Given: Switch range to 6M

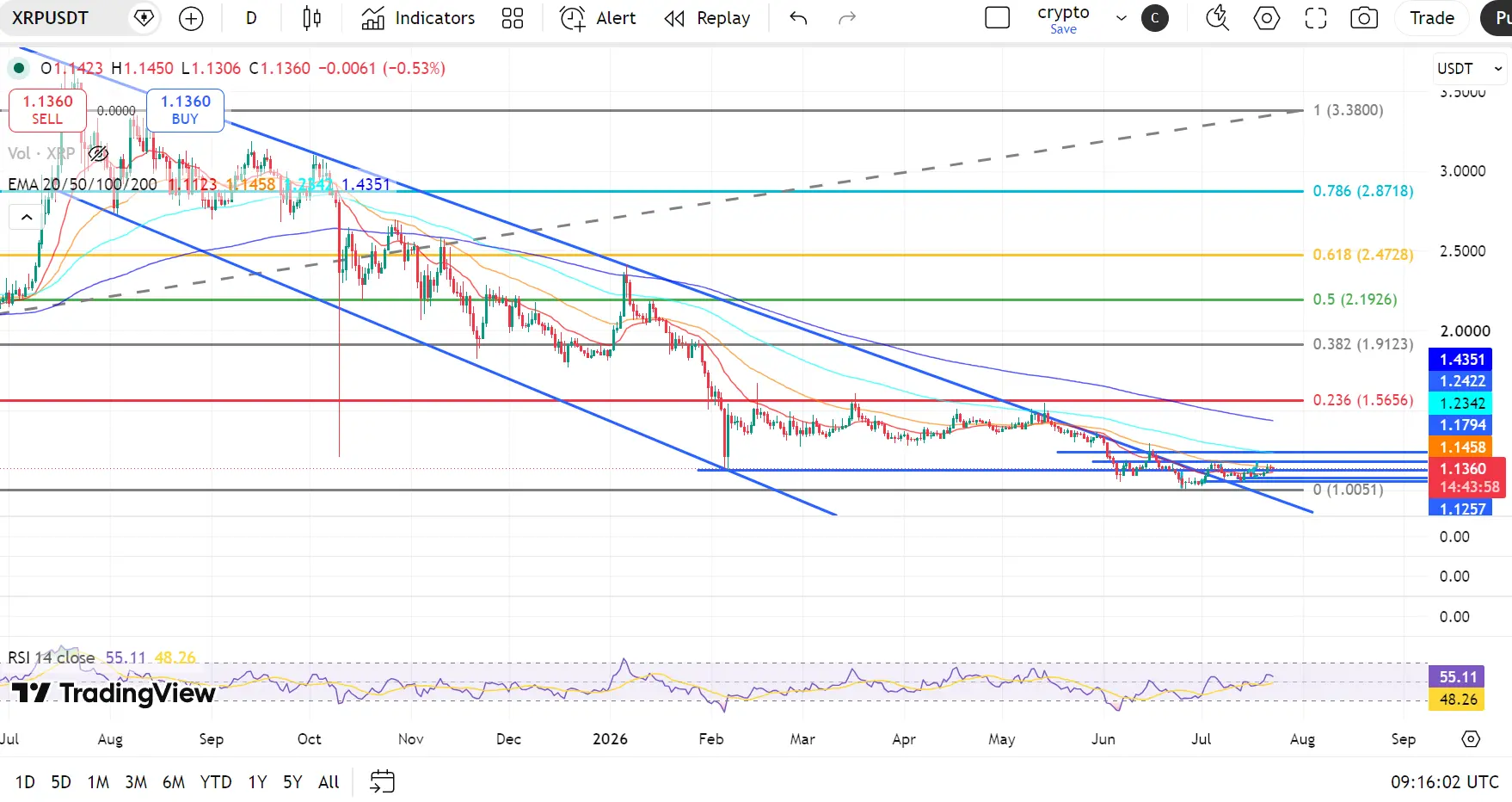Looking at the screenshot, I should [x=174, y=781].
